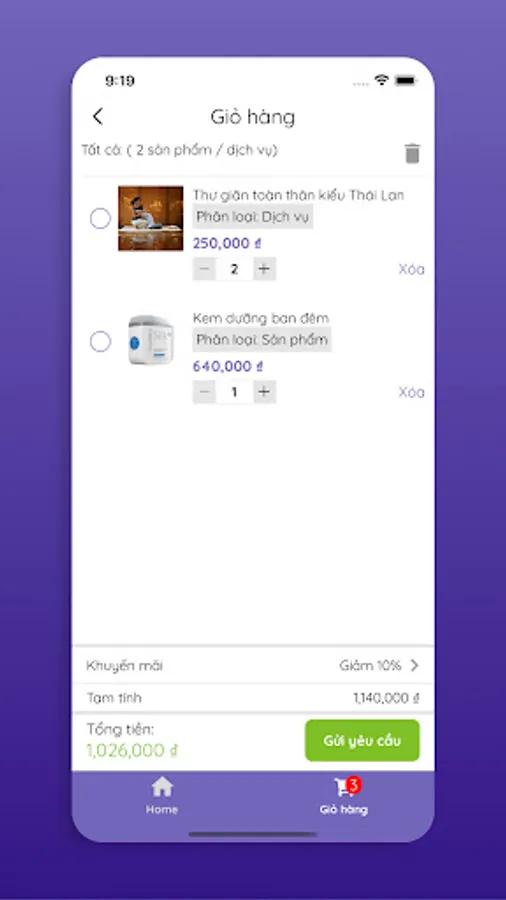506x900 pixels.
Task: Decrease quantity of Thai massage service
Action: [x=204, y=269]
